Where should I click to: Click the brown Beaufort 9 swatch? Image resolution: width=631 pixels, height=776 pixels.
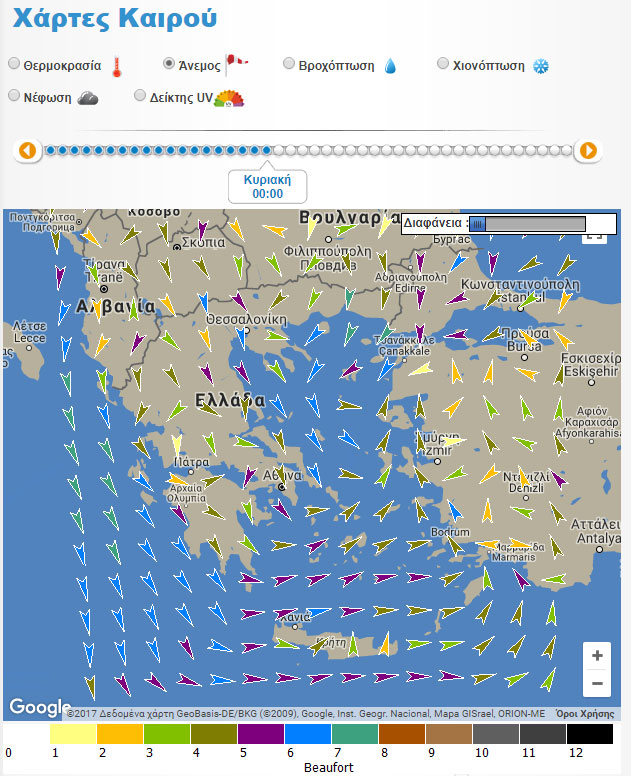[x=449, y=734]
